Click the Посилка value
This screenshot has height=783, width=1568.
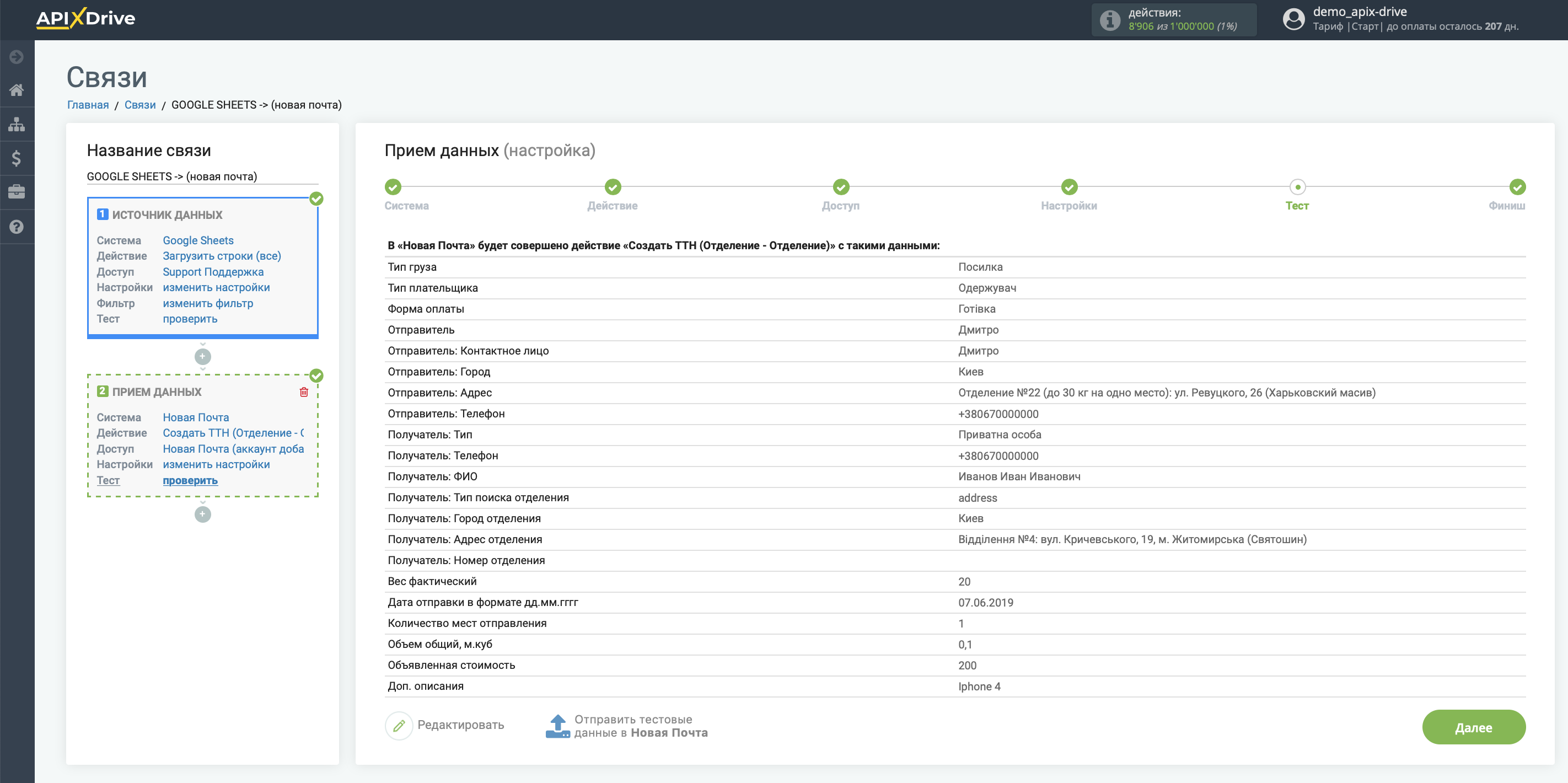[x=980, y=267]
